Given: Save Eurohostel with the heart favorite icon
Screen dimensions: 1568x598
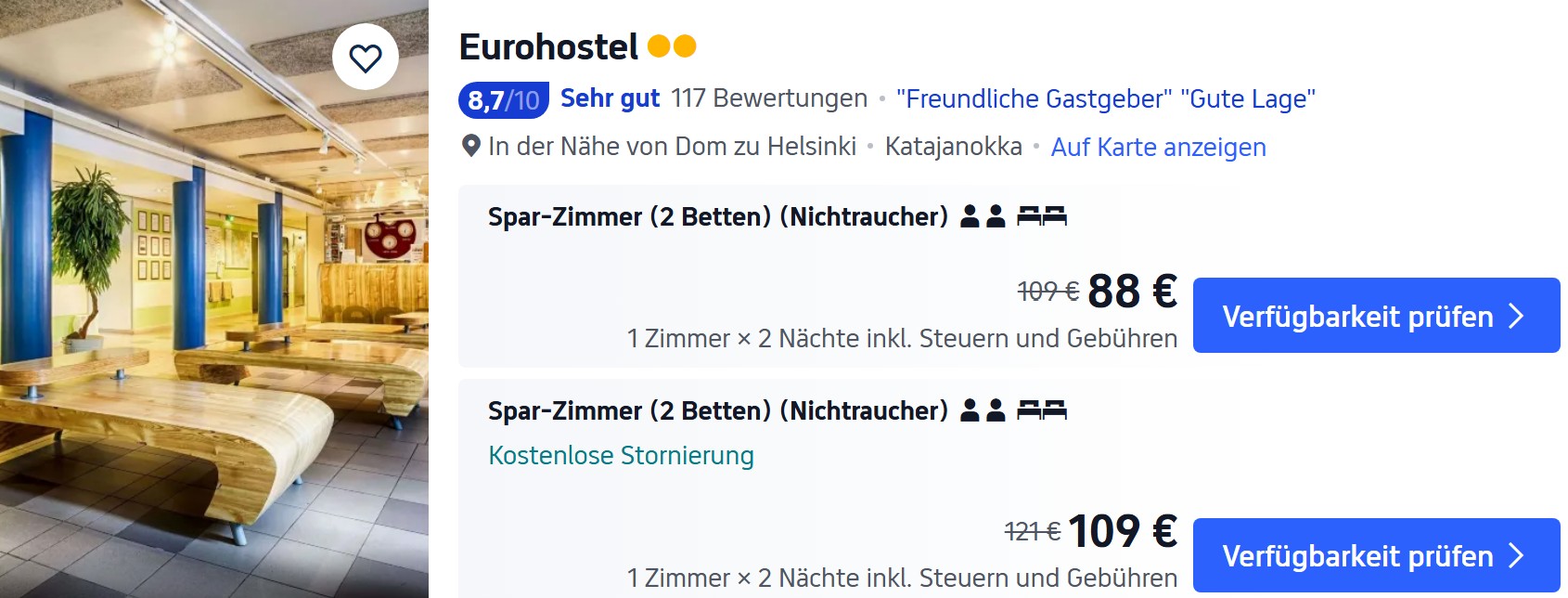Looking at the screenshot, I should [366, 58].
